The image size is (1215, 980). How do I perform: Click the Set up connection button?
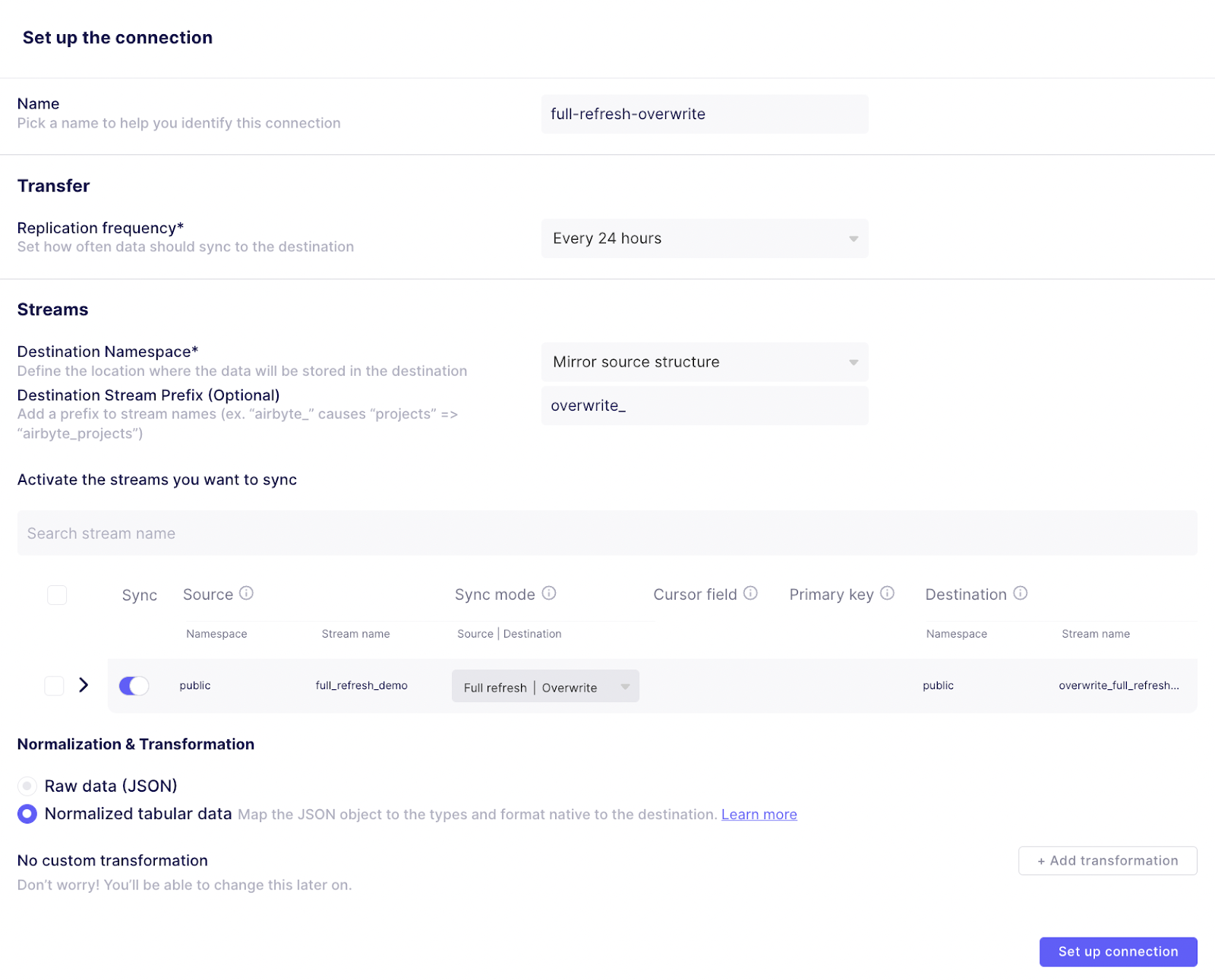pos(1118,951)
